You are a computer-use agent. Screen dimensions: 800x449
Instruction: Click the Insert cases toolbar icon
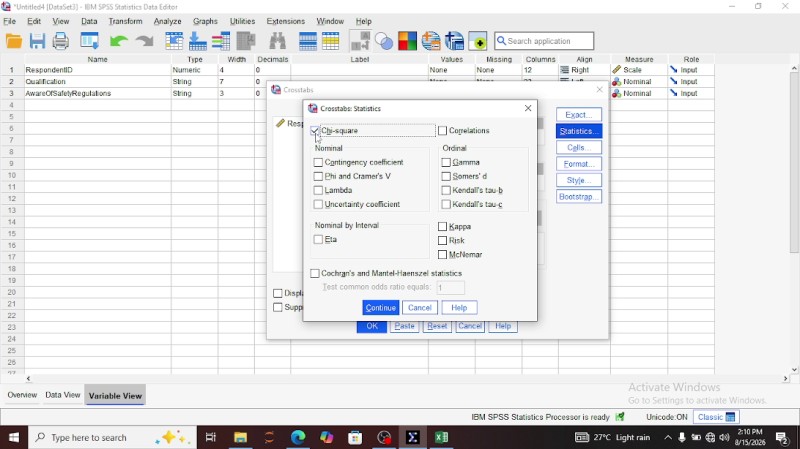(x=308, y=41)
